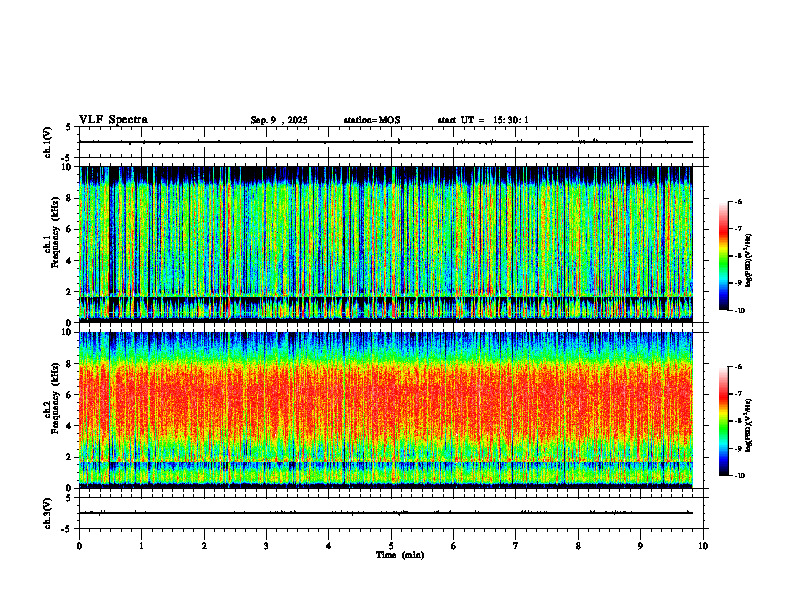The image size is (792, 612).
Task: Click the ch.1 spectrogram color bar
Action: (x=723, y=256)
